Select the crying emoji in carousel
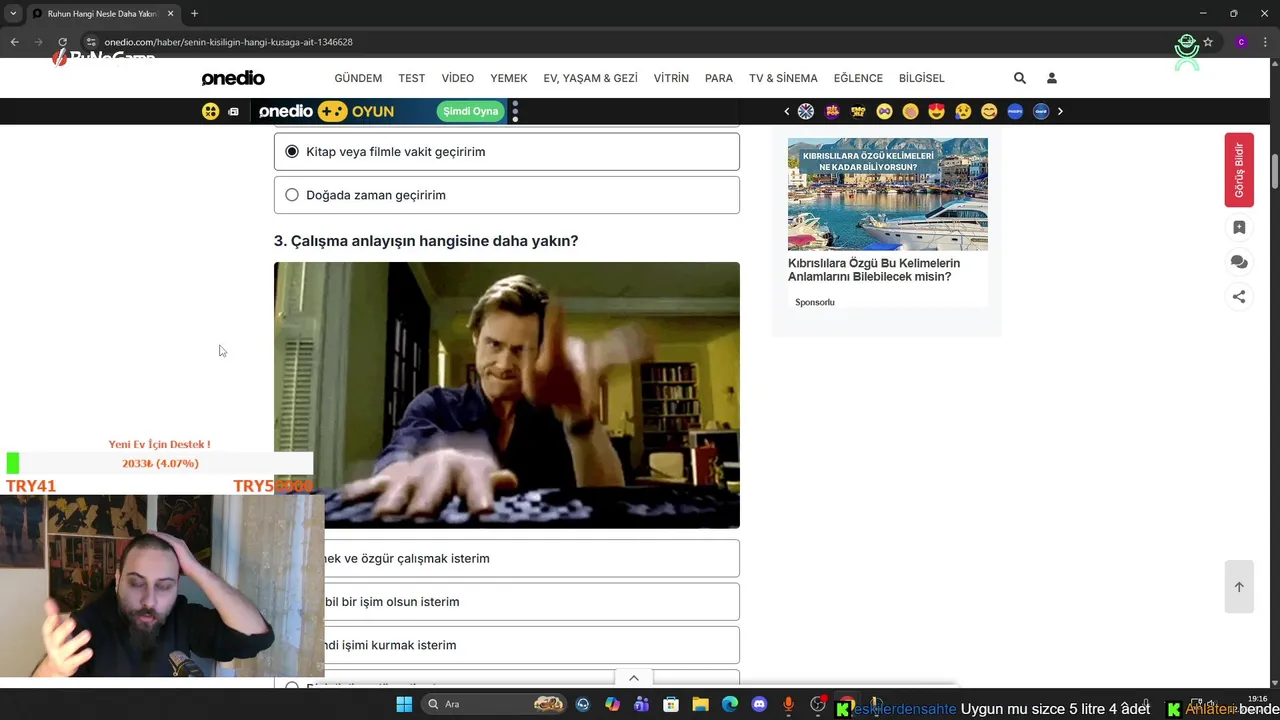This screenshot has width=1280, height=720. pos(963,111)
